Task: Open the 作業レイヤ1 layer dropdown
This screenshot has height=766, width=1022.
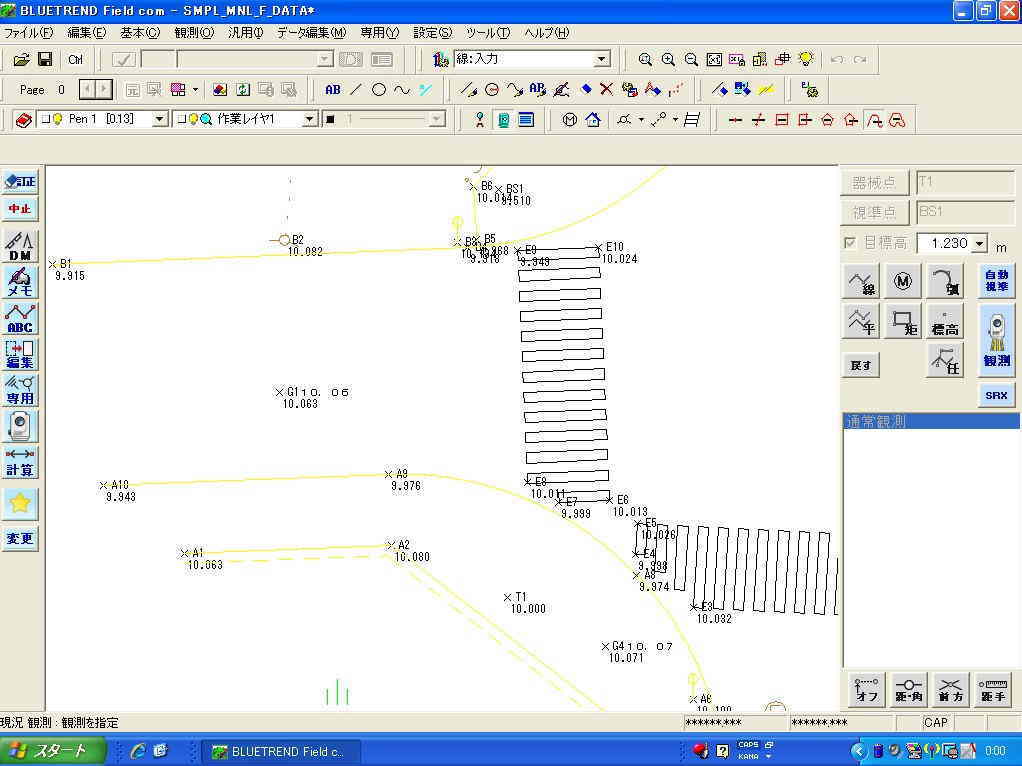Action: point(309,119)
